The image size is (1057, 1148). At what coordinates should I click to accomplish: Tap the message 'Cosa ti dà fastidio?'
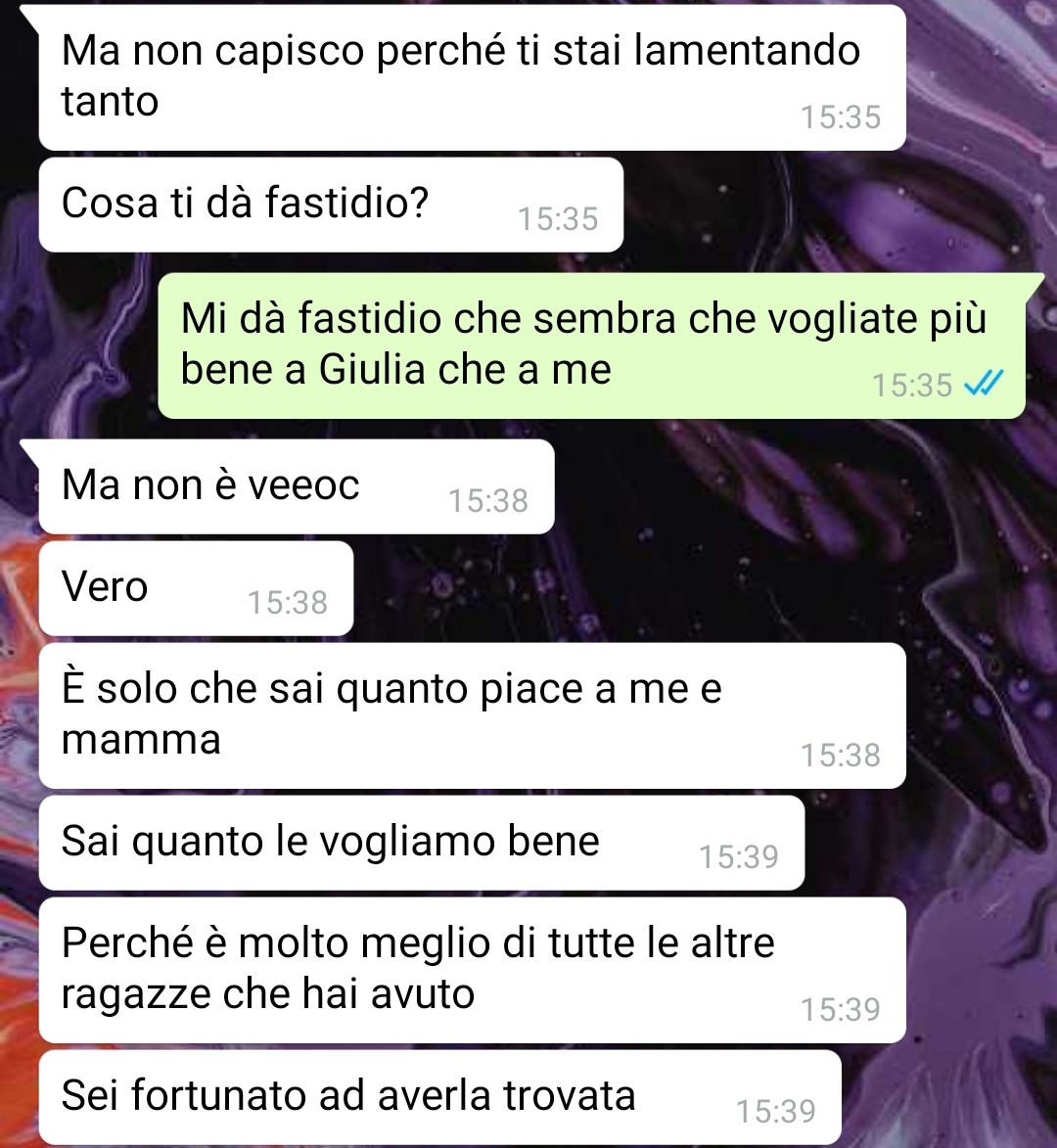pos(331,205)
